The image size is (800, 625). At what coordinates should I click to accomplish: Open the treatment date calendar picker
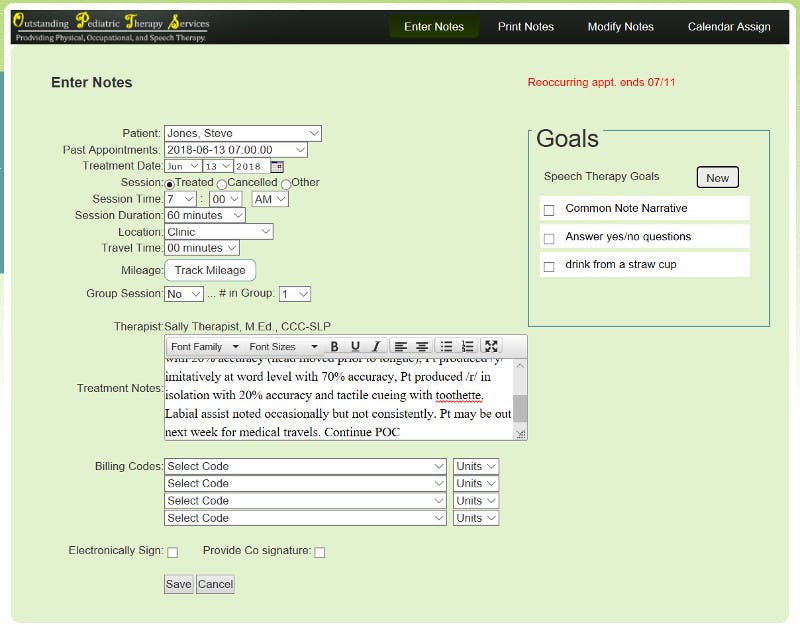[277, 166]
